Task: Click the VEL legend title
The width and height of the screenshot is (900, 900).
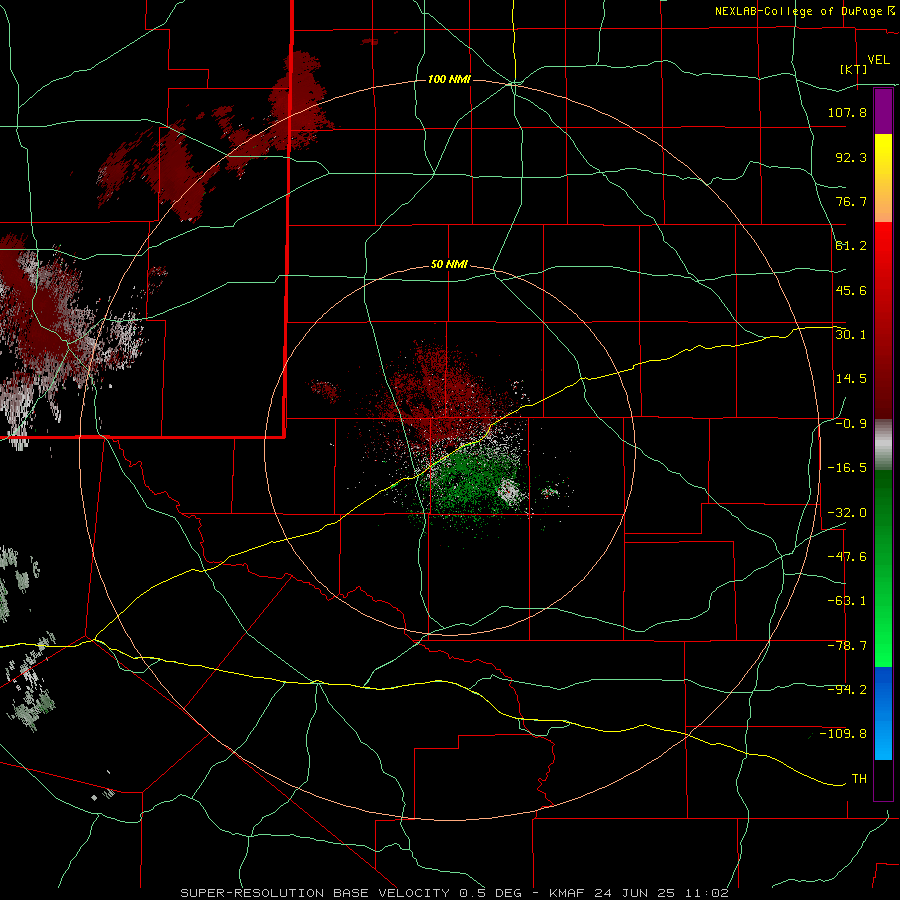Action: pos(879,59)
